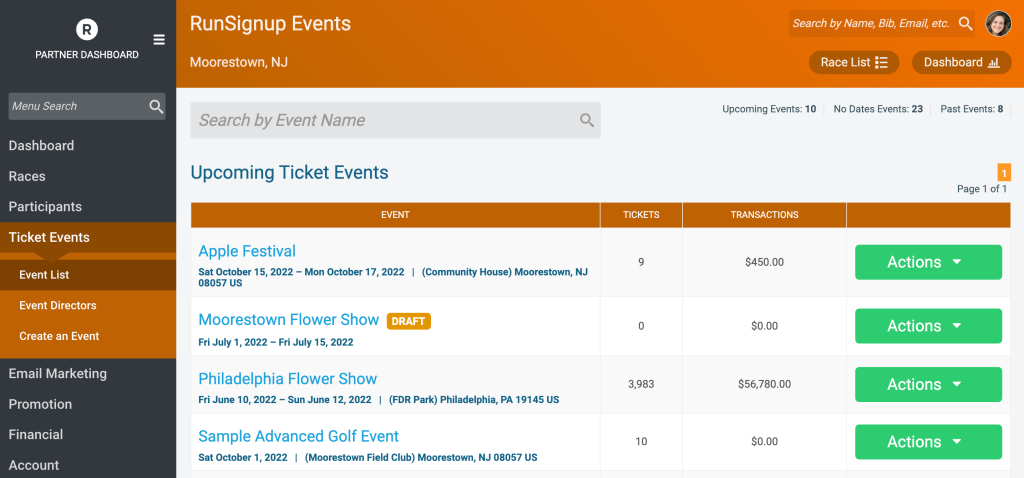The image size is (1024, 478).
Task: Click the RunSignup Events title
Action: (270, 24)
